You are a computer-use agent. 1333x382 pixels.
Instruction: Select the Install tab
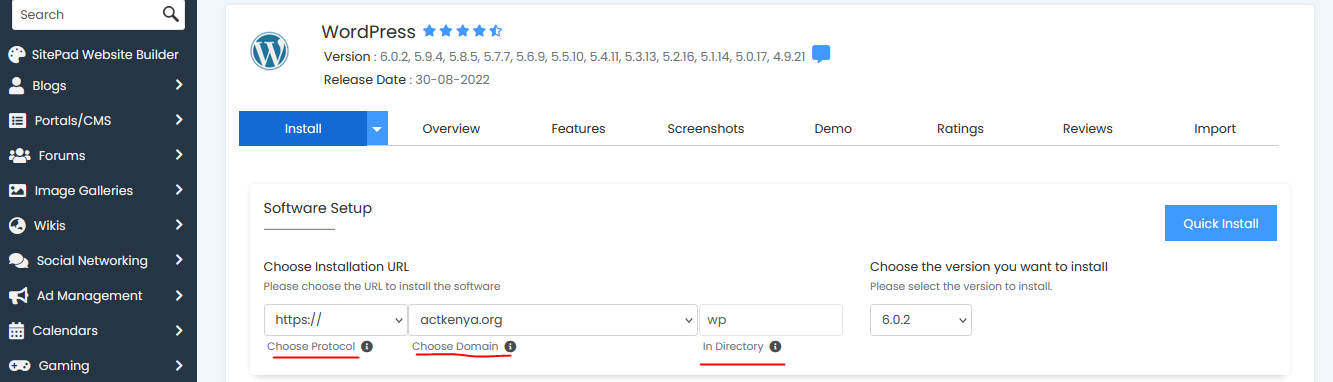[x=303, y=128]
